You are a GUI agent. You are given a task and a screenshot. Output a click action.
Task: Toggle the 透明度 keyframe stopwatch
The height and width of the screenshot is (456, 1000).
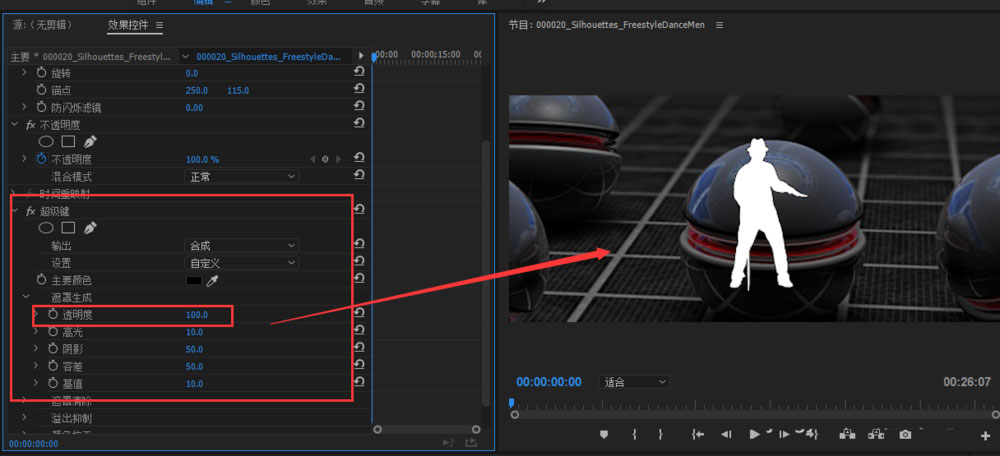point(53,315)
